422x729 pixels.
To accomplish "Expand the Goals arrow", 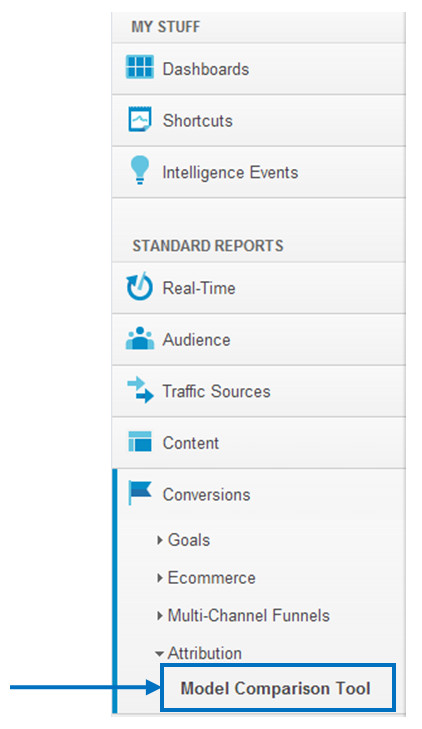I will (160, 540).
